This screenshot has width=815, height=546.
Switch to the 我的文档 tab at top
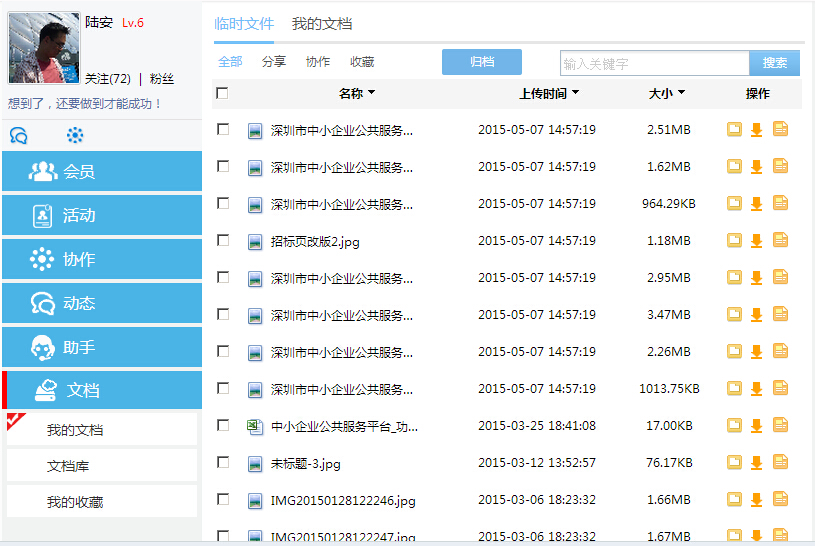(321, 24)
